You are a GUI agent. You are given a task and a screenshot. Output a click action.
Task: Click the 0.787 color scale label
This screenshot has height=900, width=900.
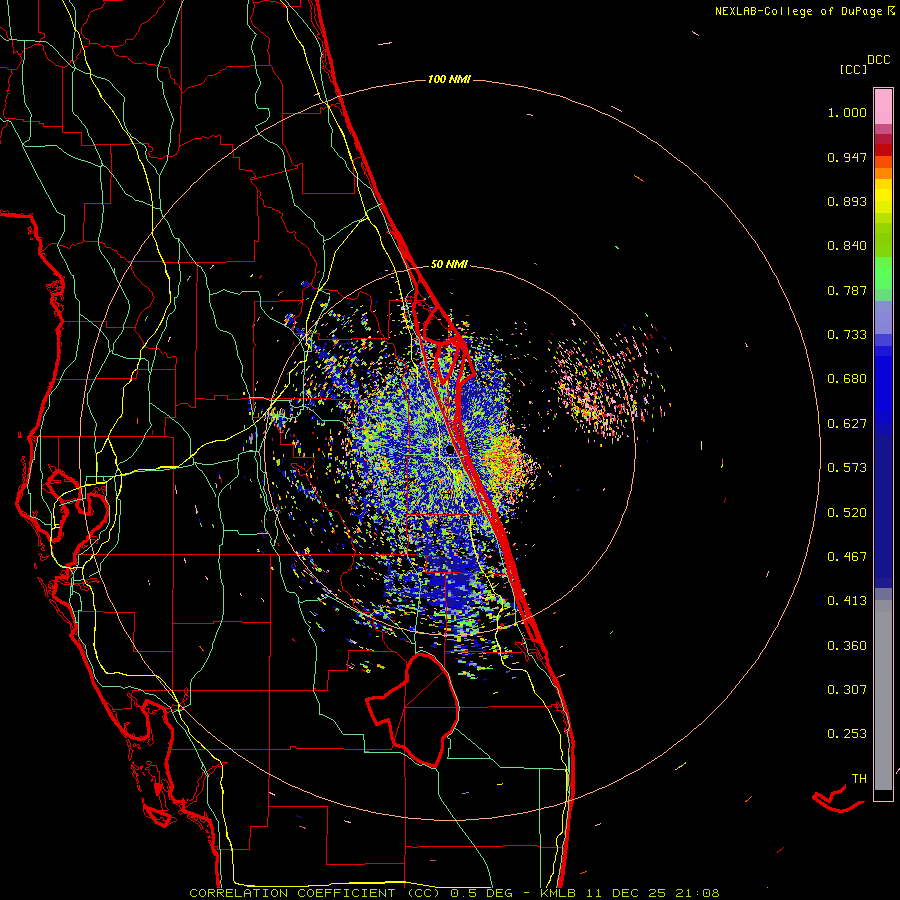pos(847,290)
